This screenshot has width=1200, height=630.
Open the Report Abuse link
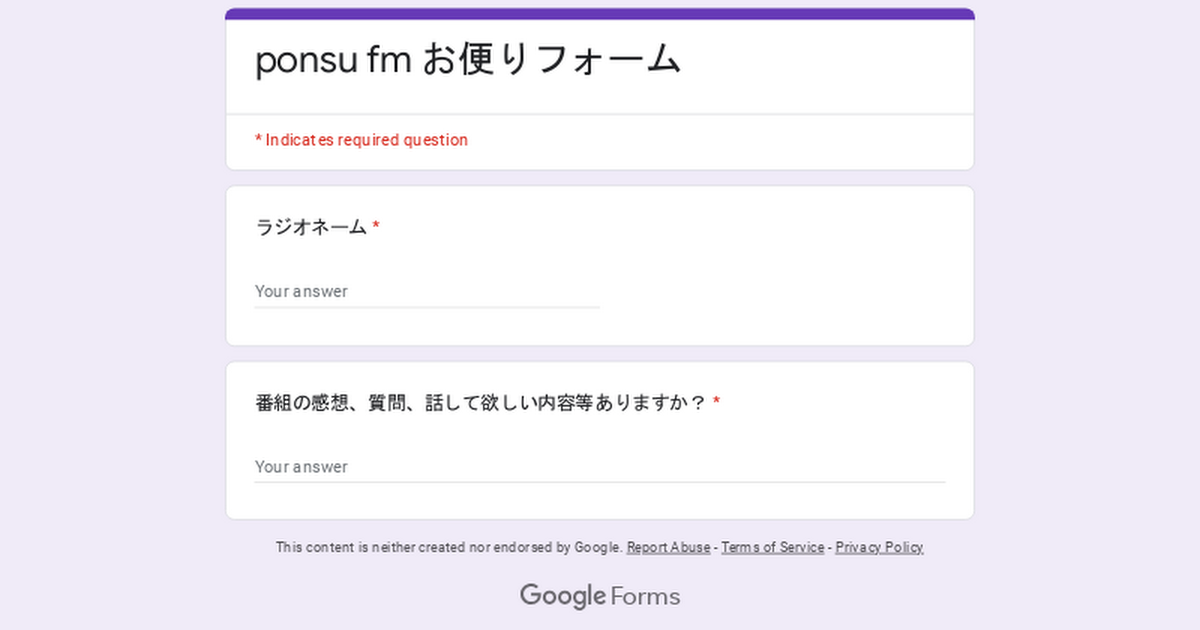(x=669, y=548)
